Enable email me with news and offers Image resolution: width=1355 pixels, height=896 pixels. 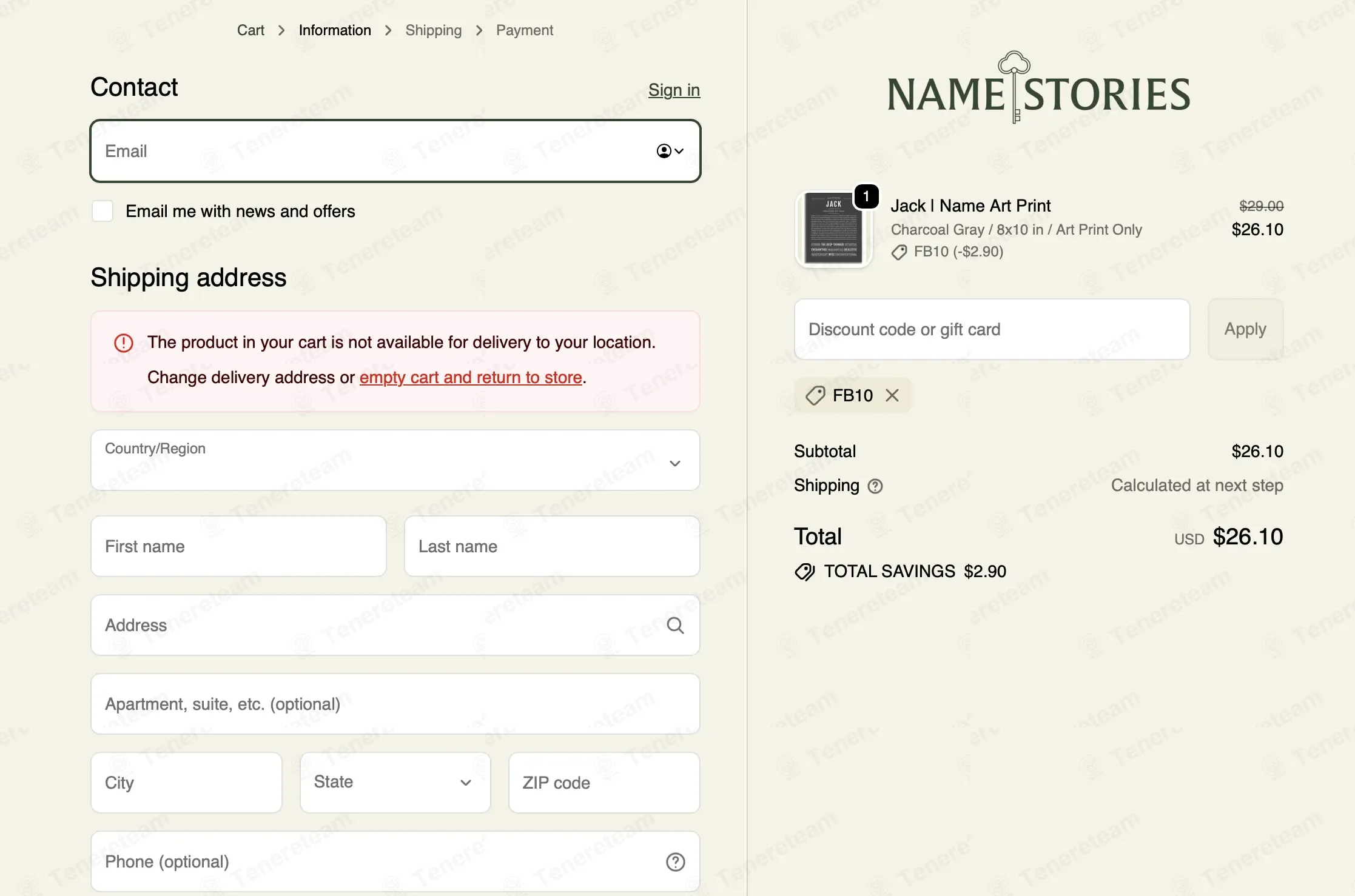(103, 211)
